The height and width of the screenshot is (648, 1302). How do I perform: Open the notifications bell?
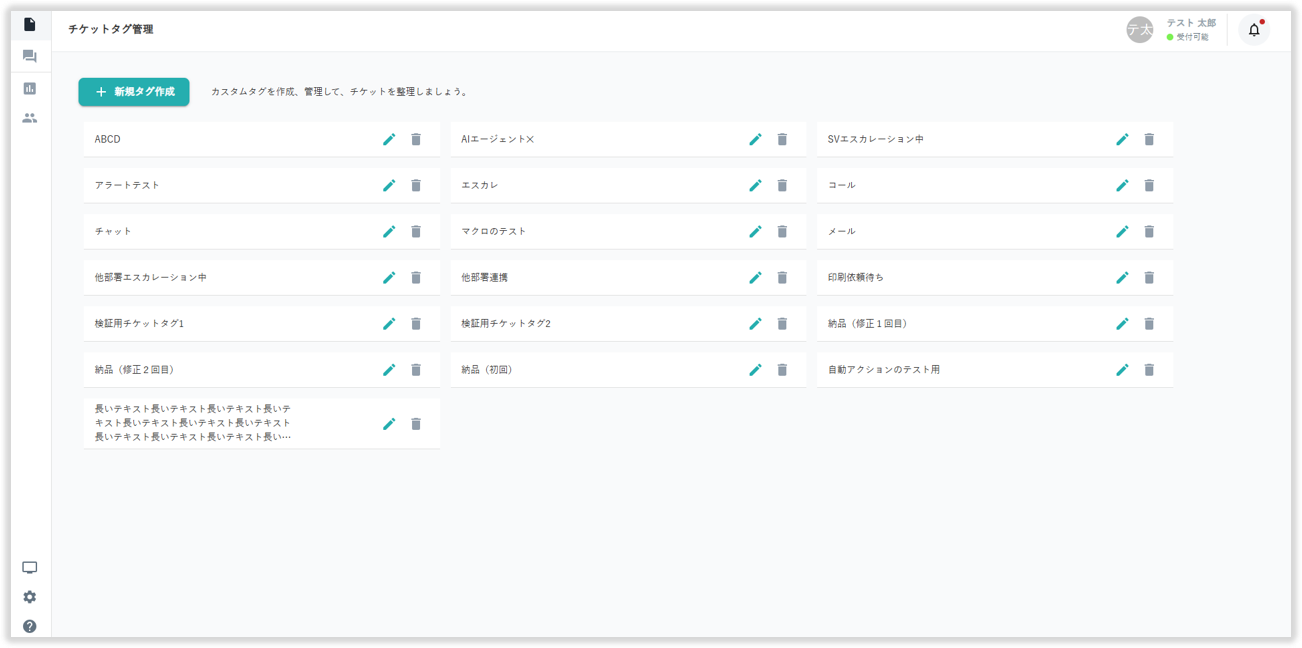click(x=1254, y=30)
